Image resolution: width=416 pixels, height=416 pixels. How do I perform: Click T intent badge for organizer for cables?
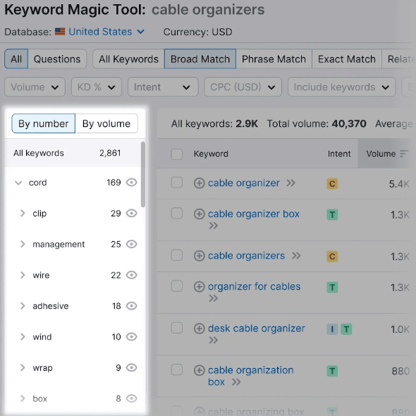[332, 287]
